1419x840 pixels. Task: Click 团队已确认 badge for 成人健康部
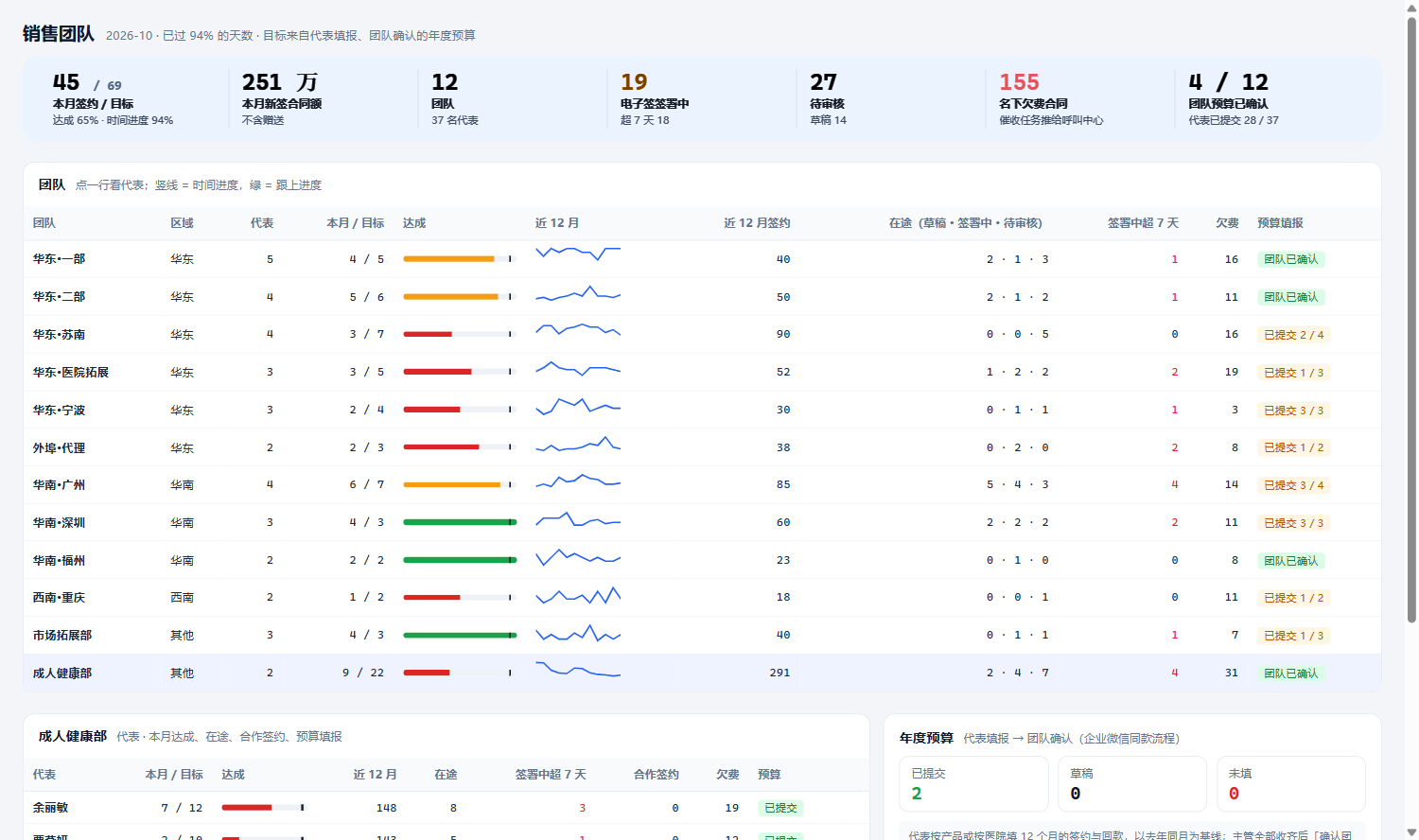point(1290,674)
